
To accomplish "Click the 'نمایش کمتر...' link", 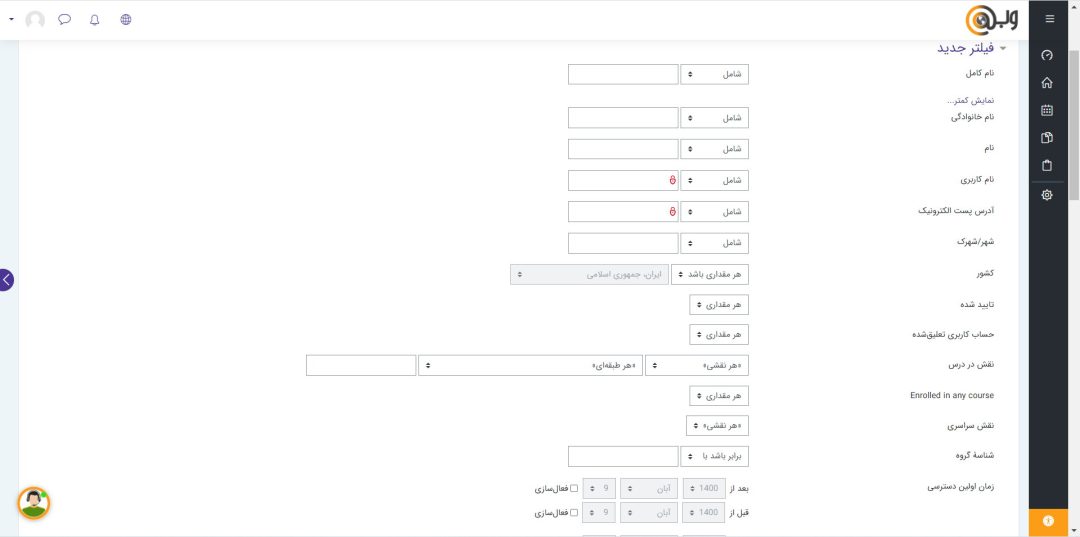I will coord(970,101).
